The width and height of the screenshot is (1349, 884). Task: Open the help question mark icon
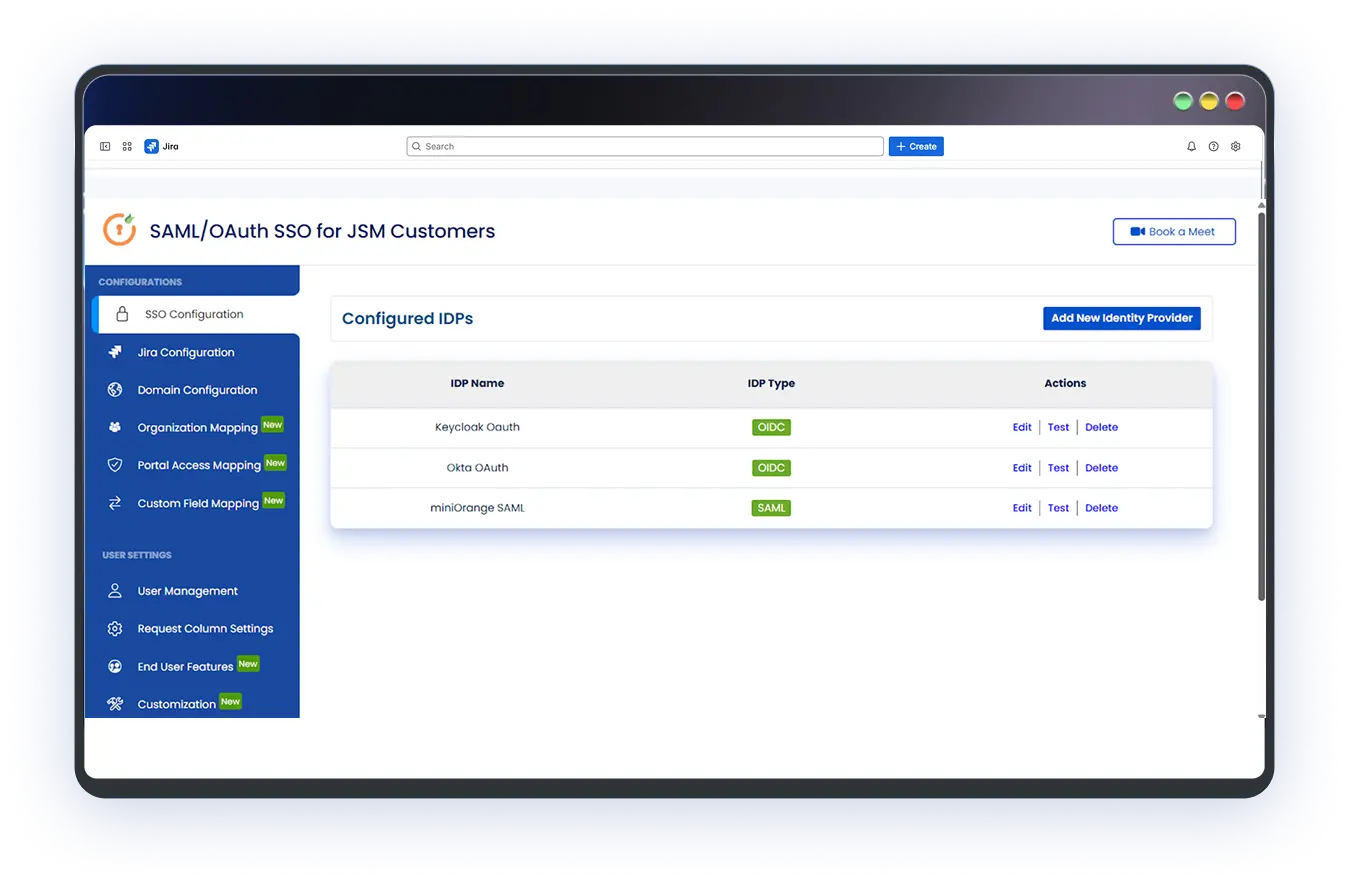pyautogui.click(x=1213, y=146)
